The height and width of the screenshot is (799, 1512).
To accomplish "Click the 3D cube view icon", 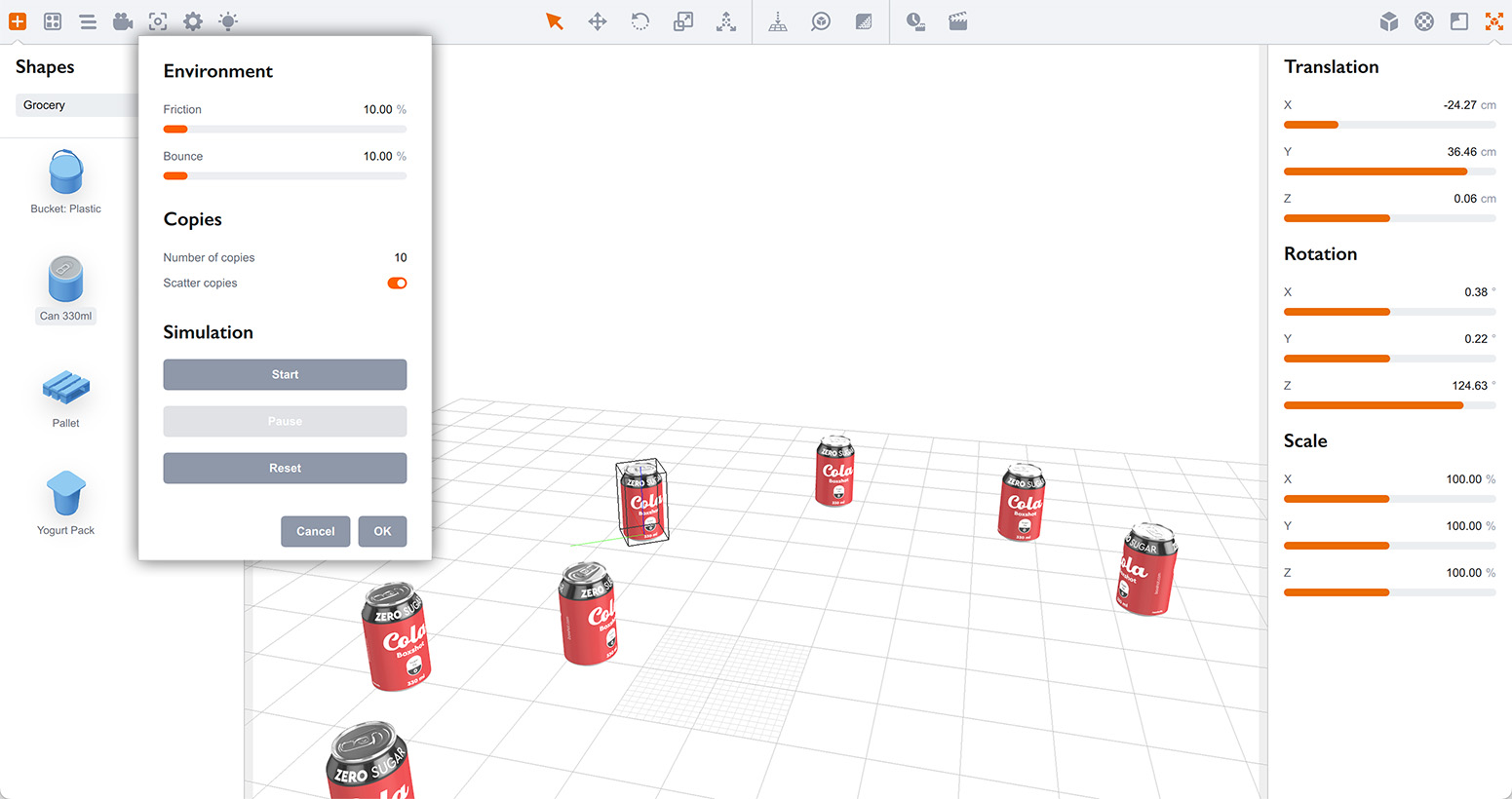I will 1388,20.
